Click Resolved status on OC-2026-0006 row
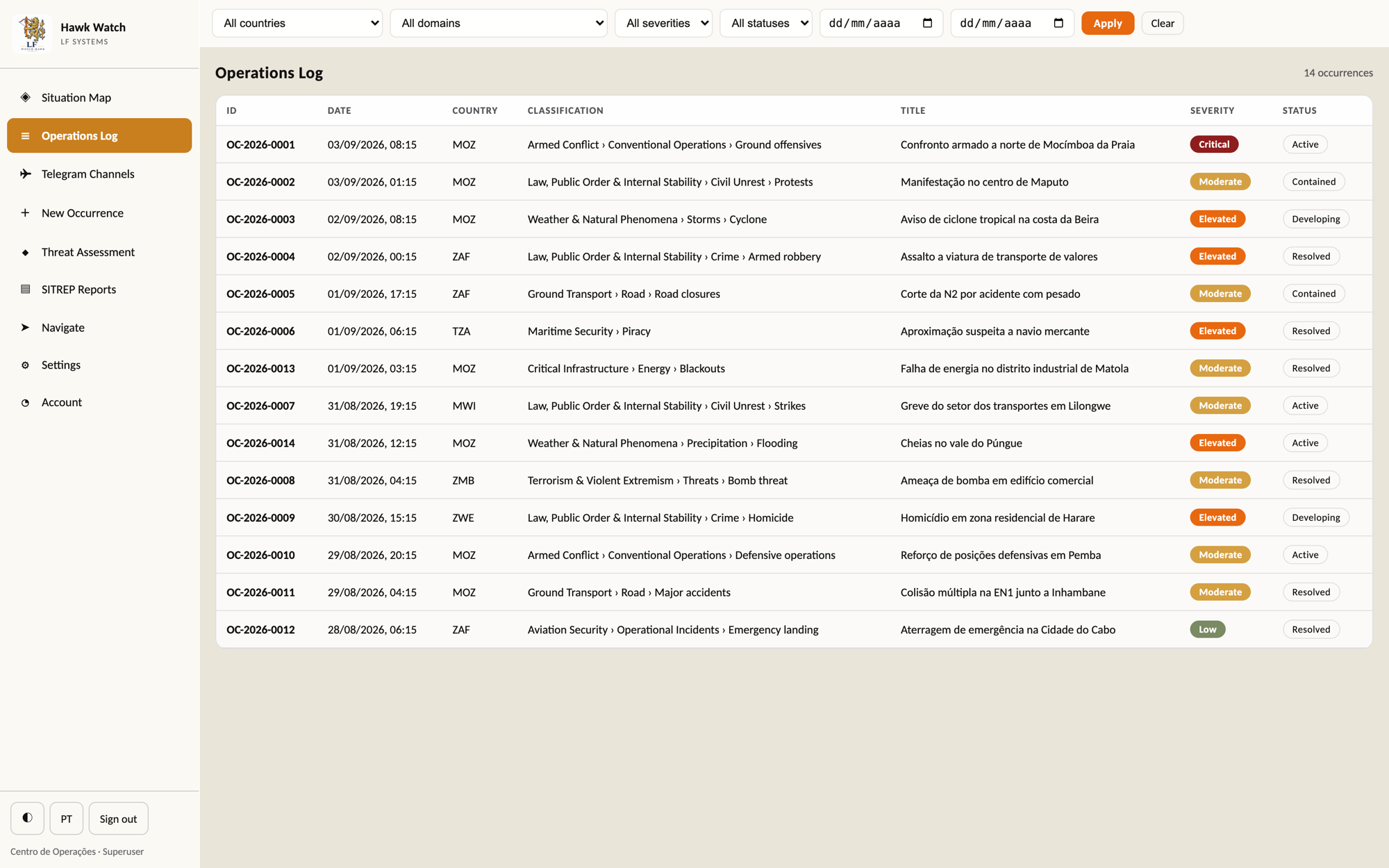The image size is (1389, 868). (1311, 331)
